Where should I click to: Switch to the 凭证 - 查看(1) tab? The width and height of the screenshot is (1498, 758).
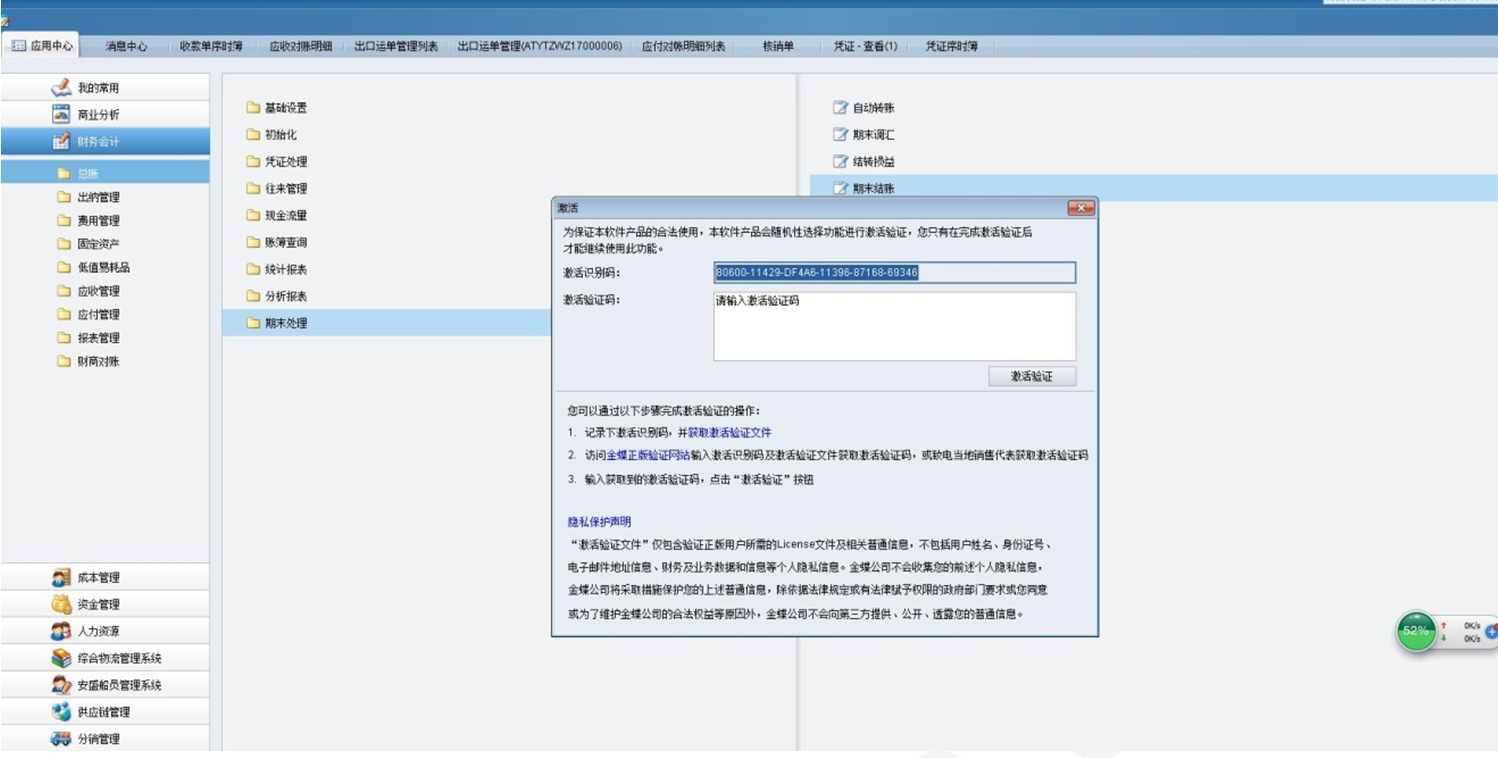(x=866, y=46)
